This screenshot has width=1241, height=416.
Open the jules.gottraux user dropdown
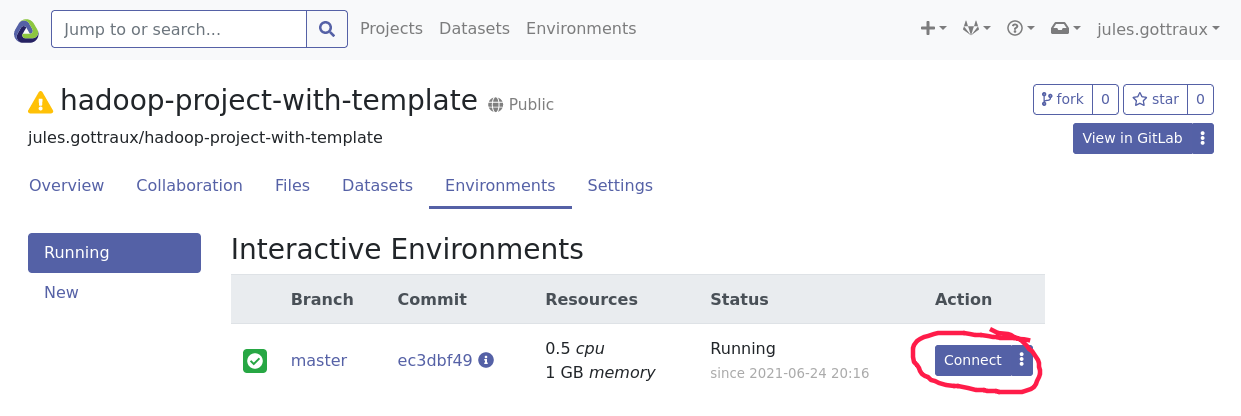coord(1158,29)
